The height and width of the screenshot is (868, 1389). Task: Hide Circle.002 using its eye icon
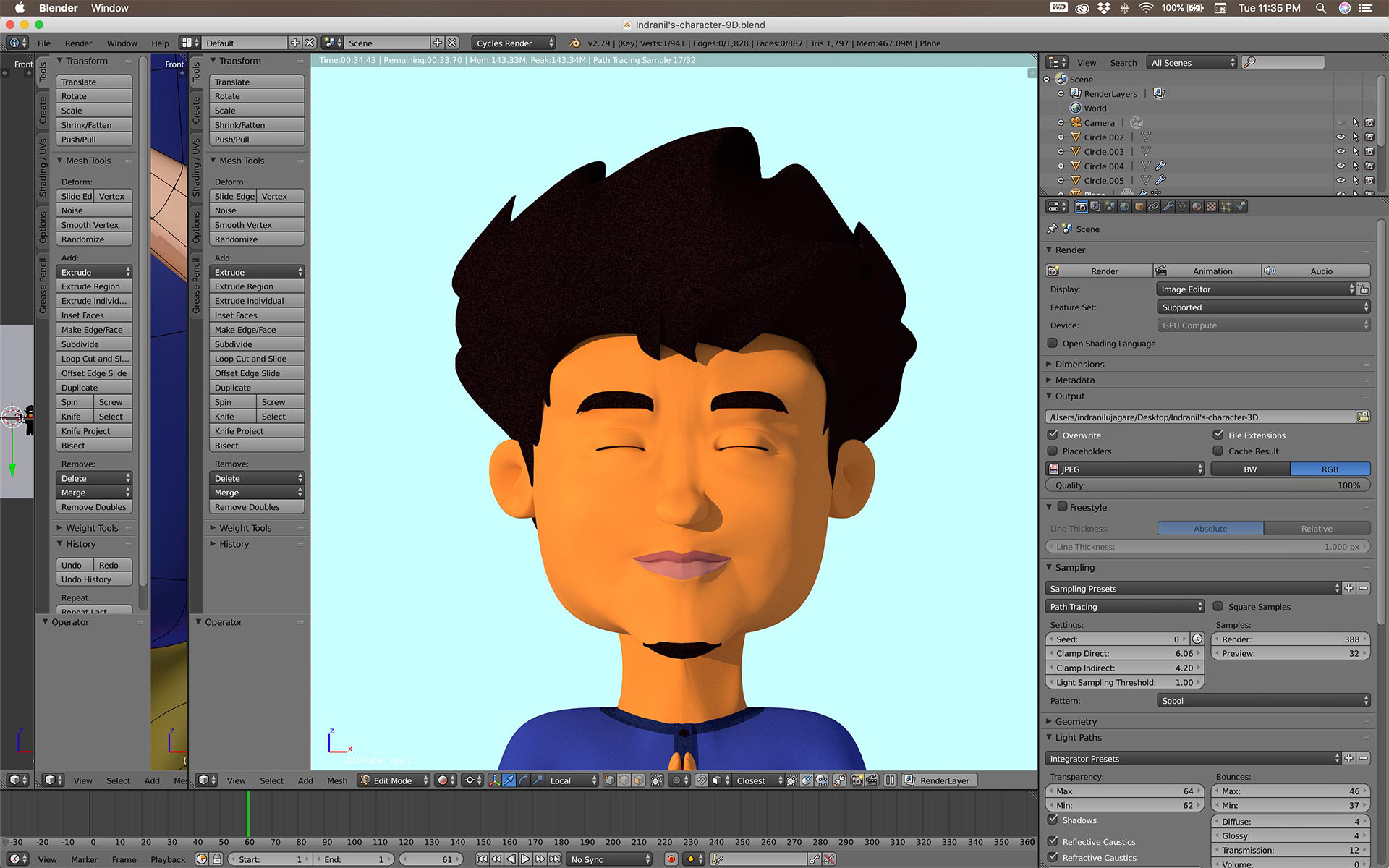(x=1340, y=137)
